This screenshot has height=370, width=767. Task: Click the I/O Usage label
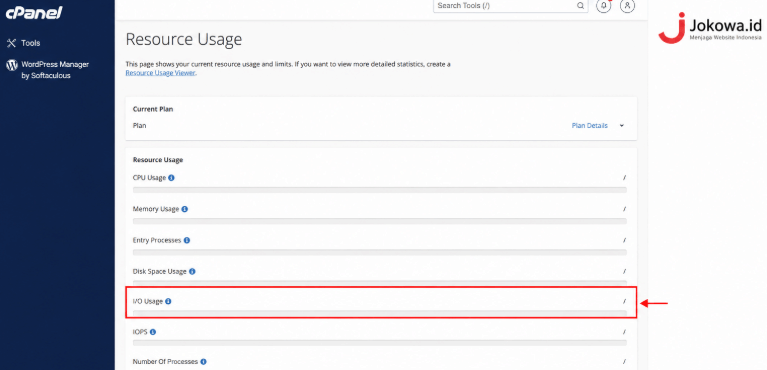point(148,301)
